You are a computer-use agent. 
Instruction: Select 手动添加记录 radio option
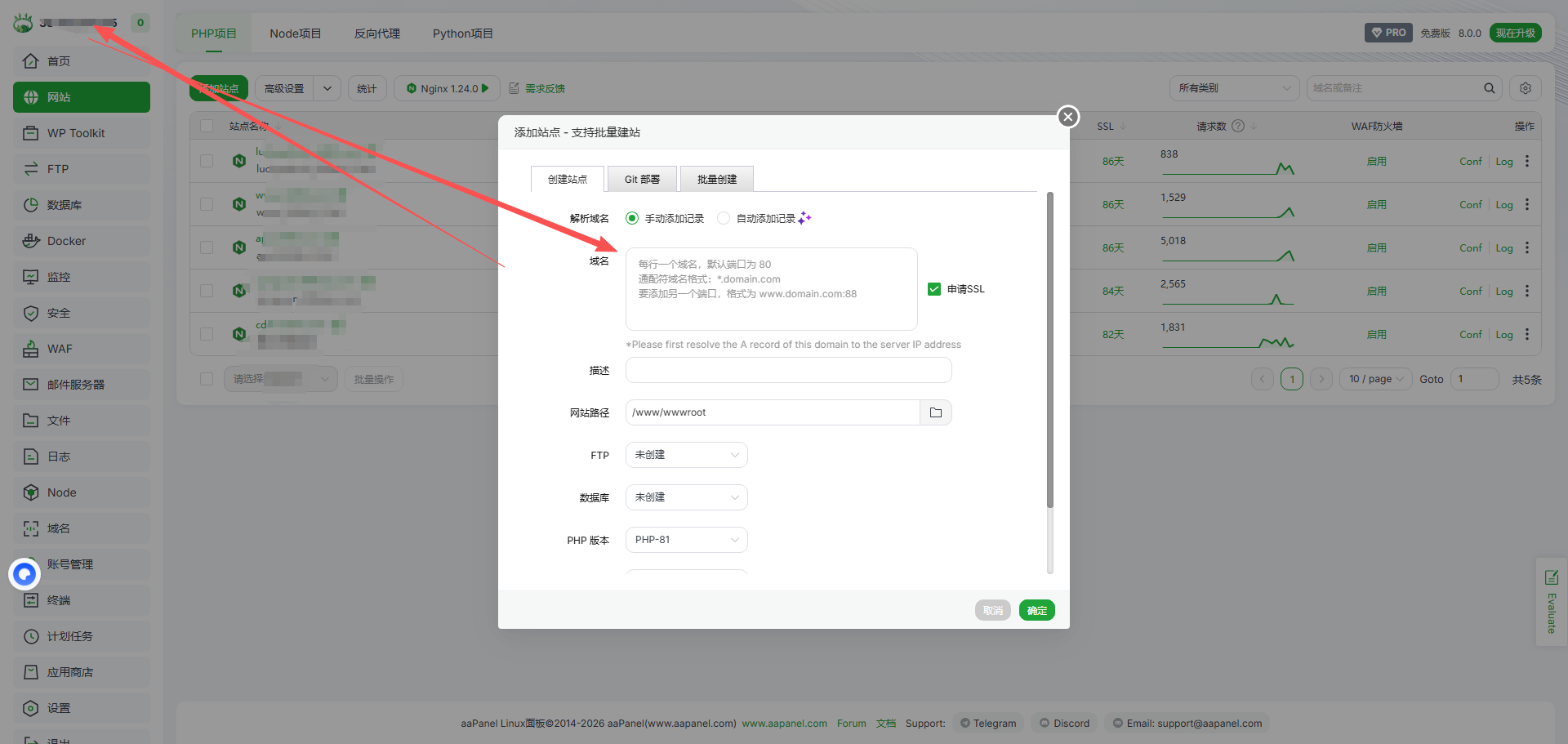coord(632,218)
